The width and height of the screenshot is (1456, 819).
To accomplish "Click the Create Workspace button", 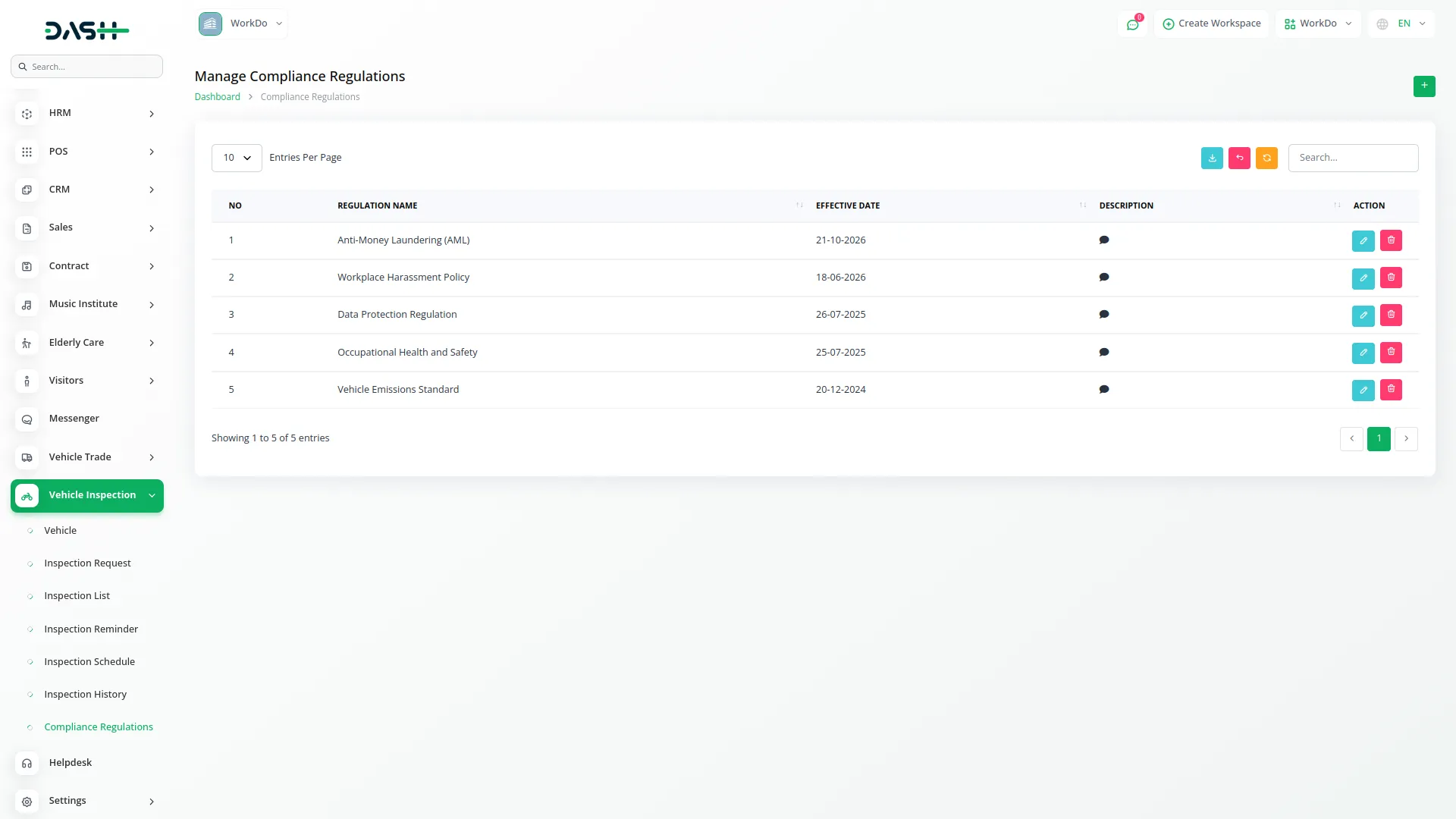I will click(1211, 24).
